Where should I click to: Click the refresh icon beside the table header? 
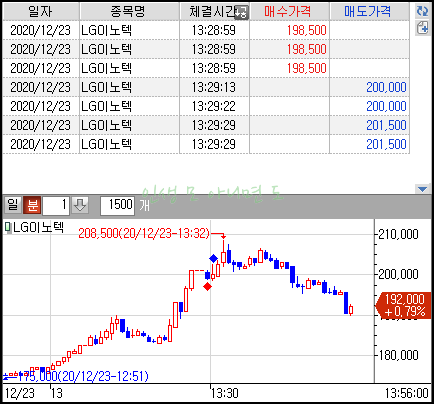point(423,11)
